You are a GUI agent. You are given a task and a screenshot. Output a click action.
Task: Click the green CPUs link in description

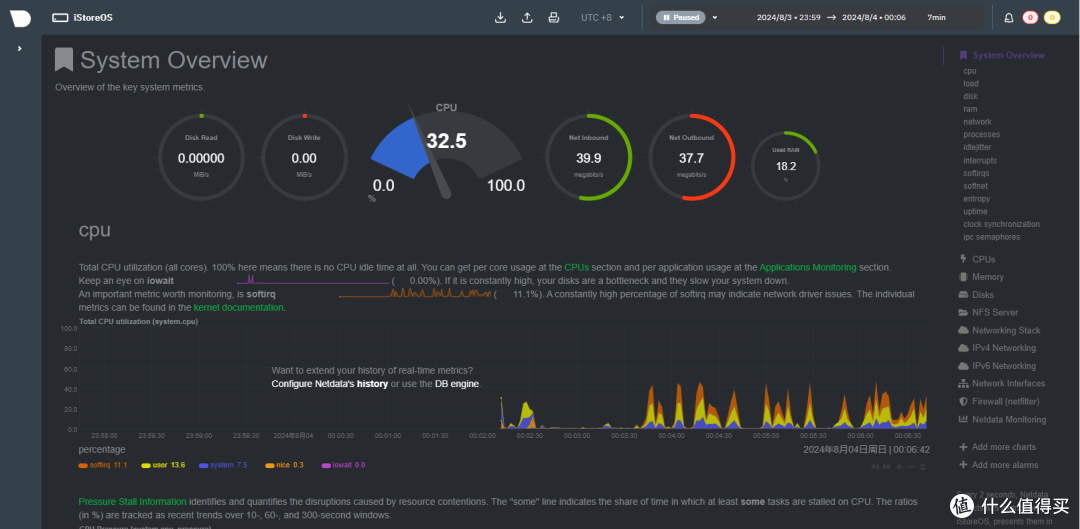click(x=577, y=267)
